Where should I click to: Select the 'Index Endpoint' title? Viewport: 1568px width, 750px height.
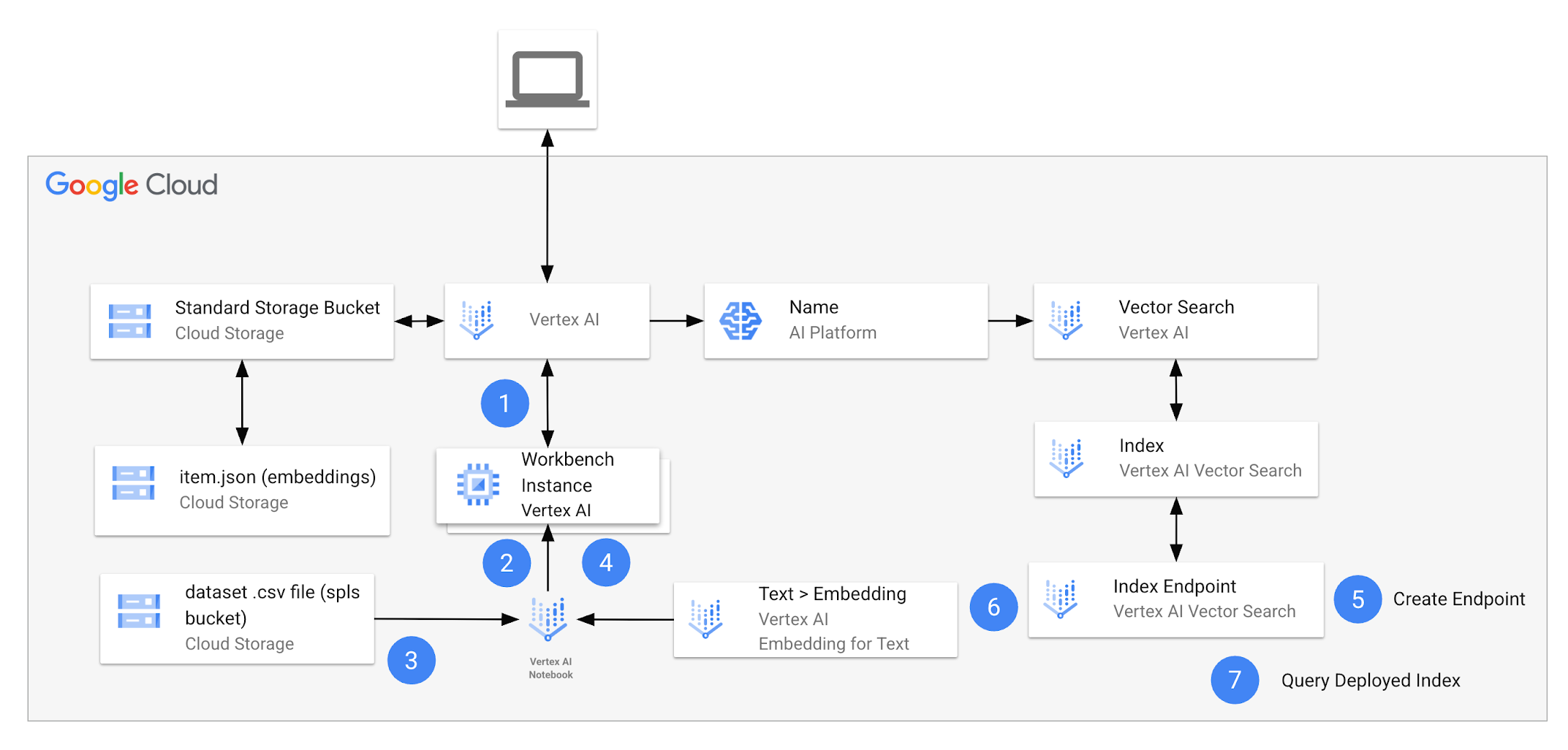[1175, 586]
